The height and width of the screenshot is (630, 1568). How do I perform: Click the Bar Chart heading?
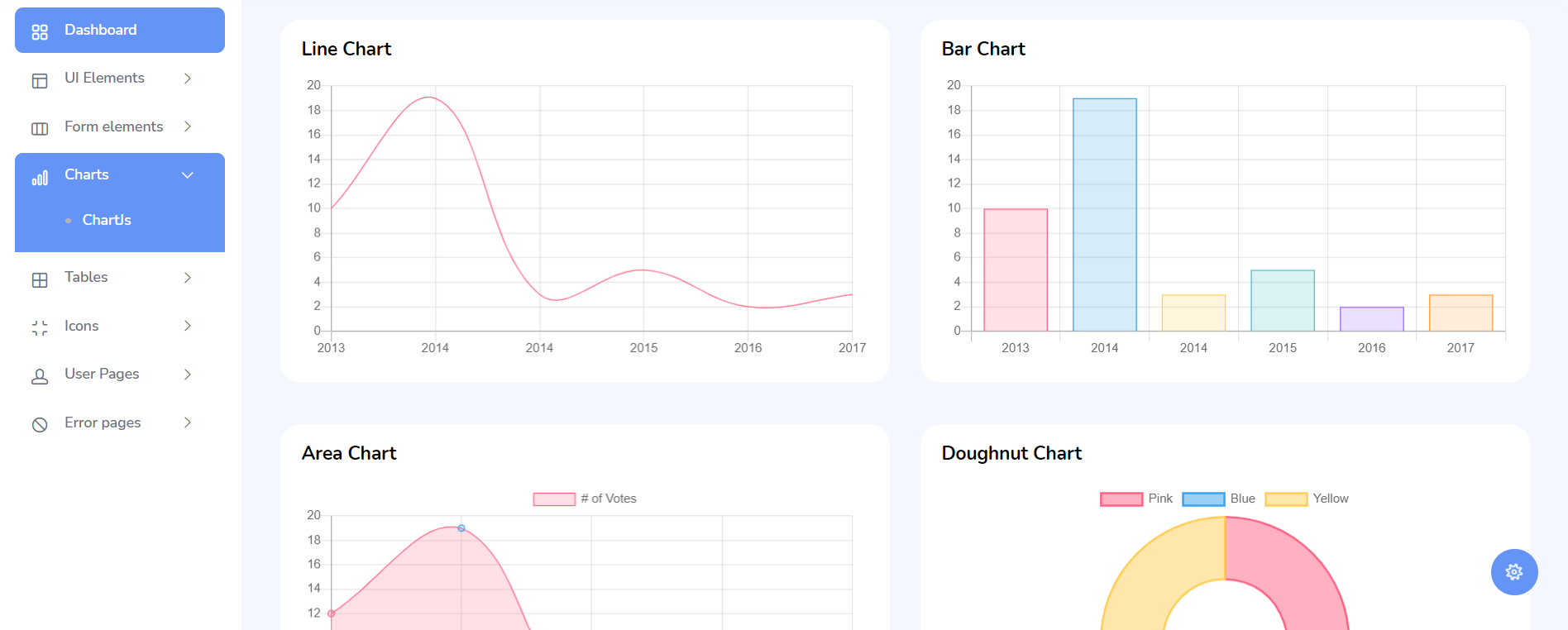point(983,49)
